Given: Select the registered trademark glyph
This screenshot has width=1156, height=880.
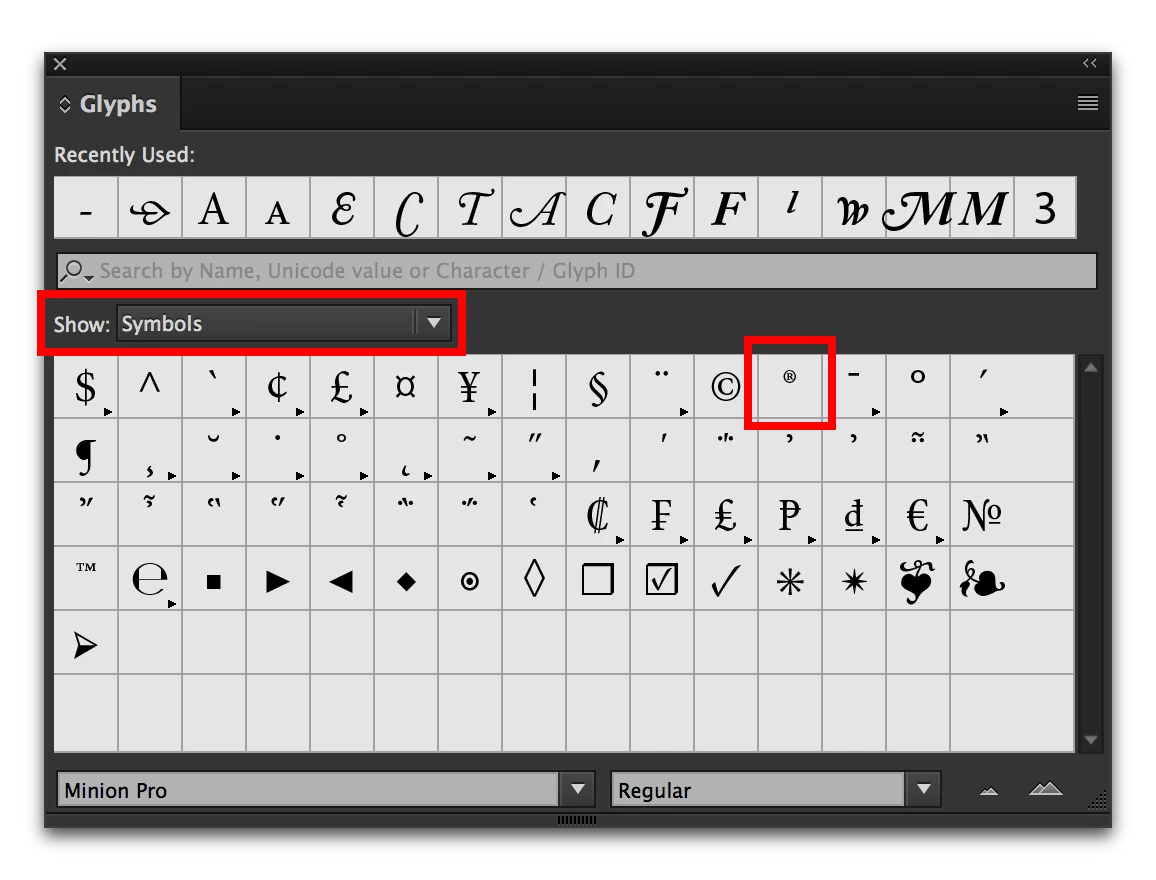Looking at the screenshot, I should 790,386.
